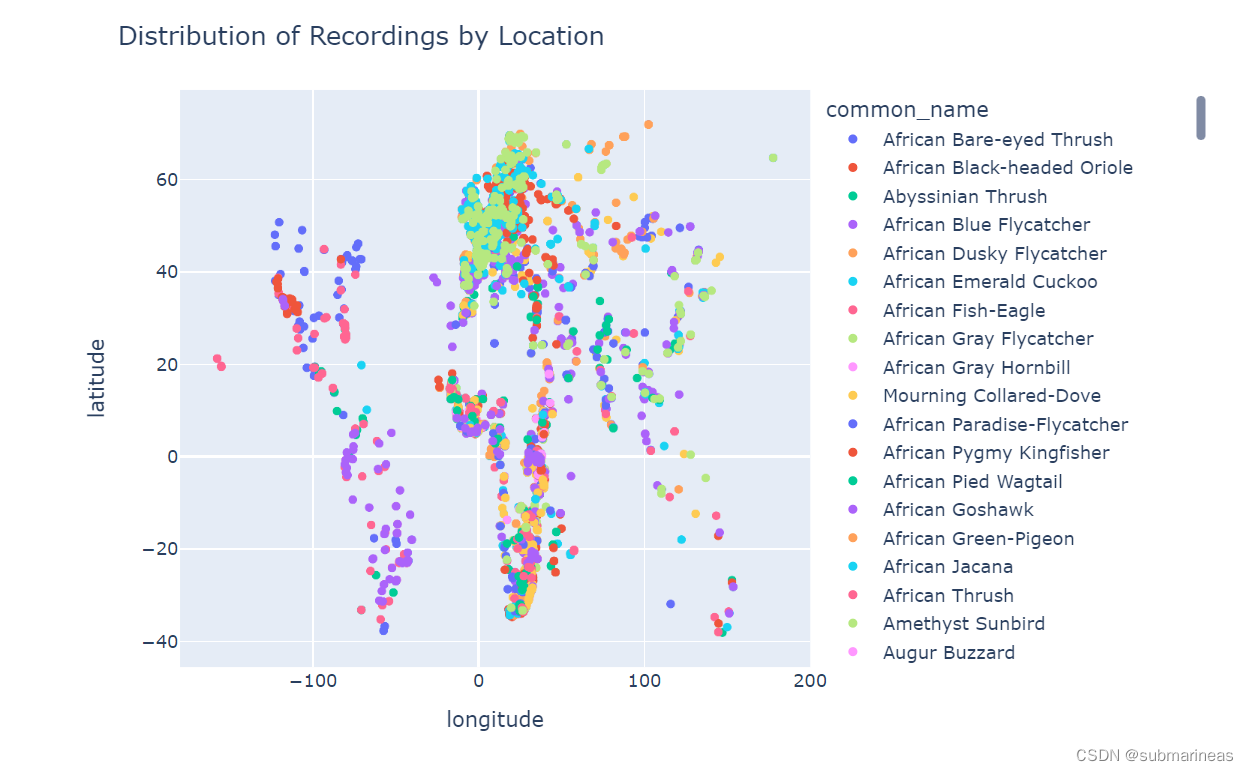Toggle African Jacana legend entry
The image size is (1249, 771).
pos(929,567)
